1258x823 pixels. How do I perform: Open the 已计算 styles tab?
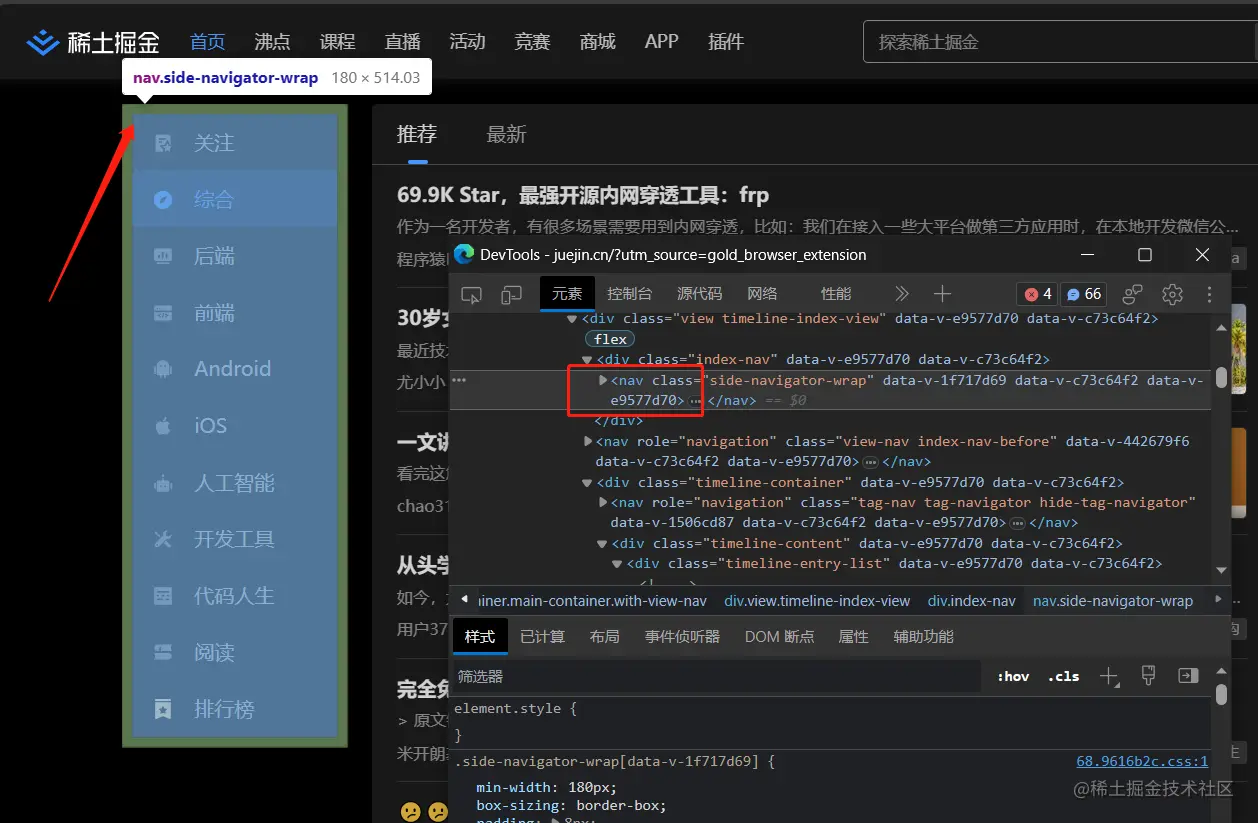click(x=542, y=637)
